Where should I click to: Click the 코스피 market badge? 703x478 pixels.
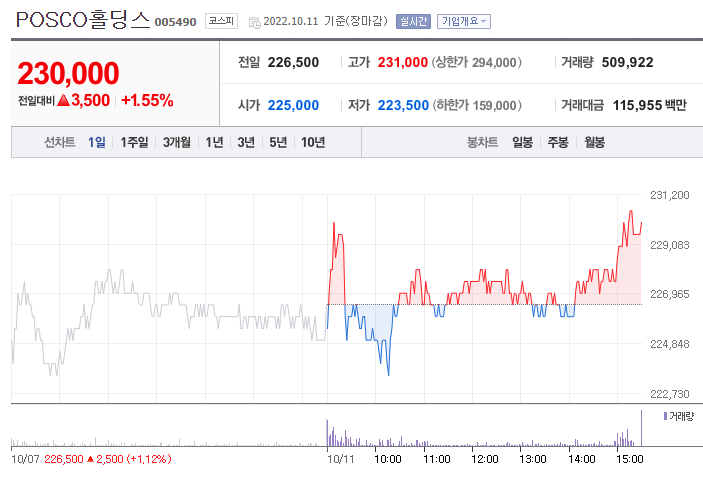[x=221, y=21]
